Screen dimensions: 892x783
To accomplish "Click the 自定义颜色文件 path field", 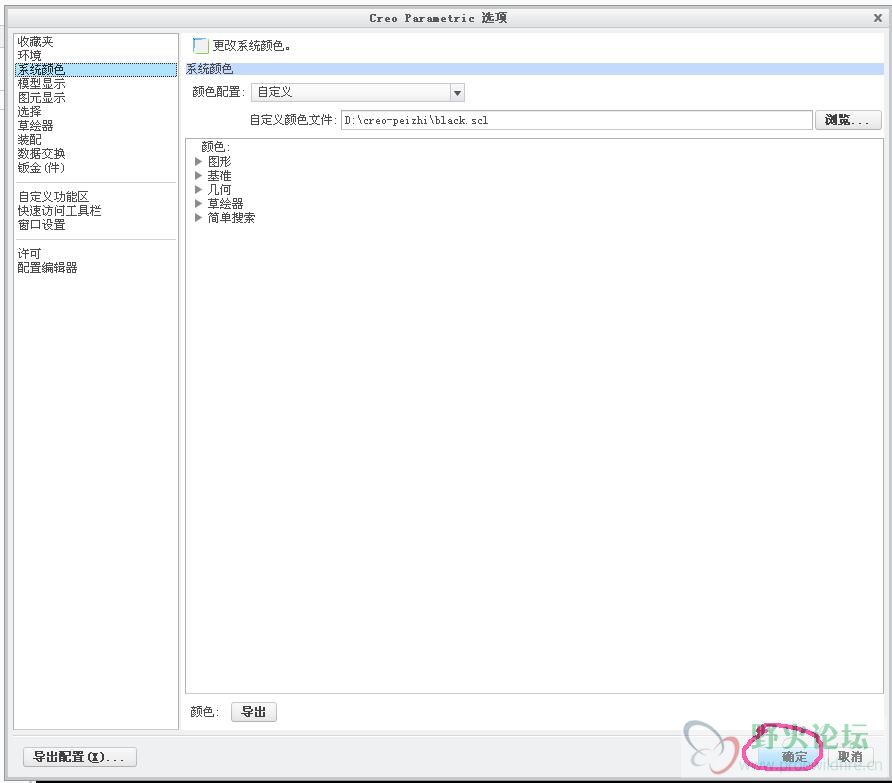I will pyautogui.click(x=576, y=120).
